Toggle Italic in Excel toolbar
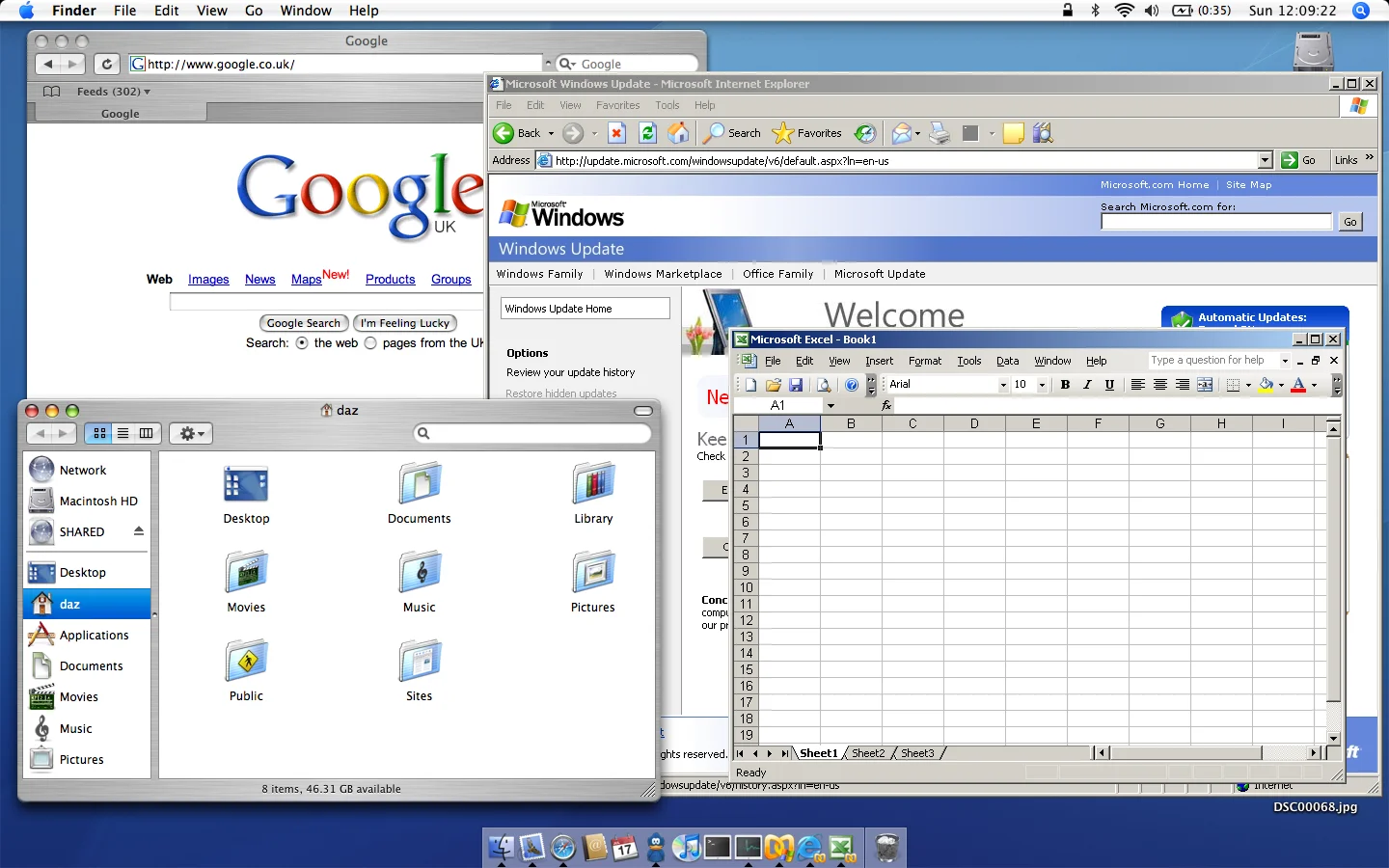 [x=1087, y=385]
